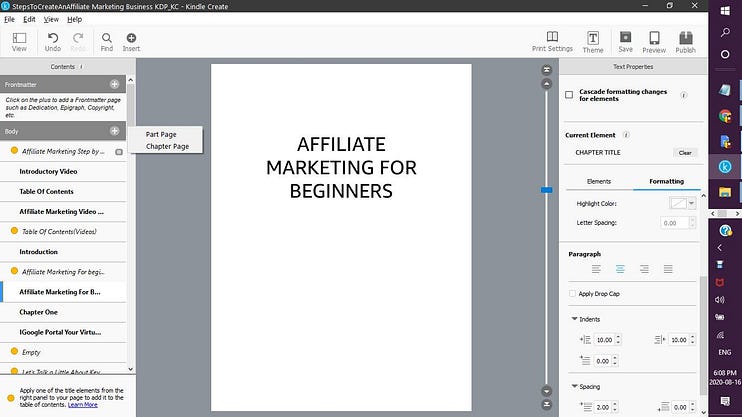This screenshot has height=417, width=742.
Task: Open the View menu
Action: click(51, 19)
